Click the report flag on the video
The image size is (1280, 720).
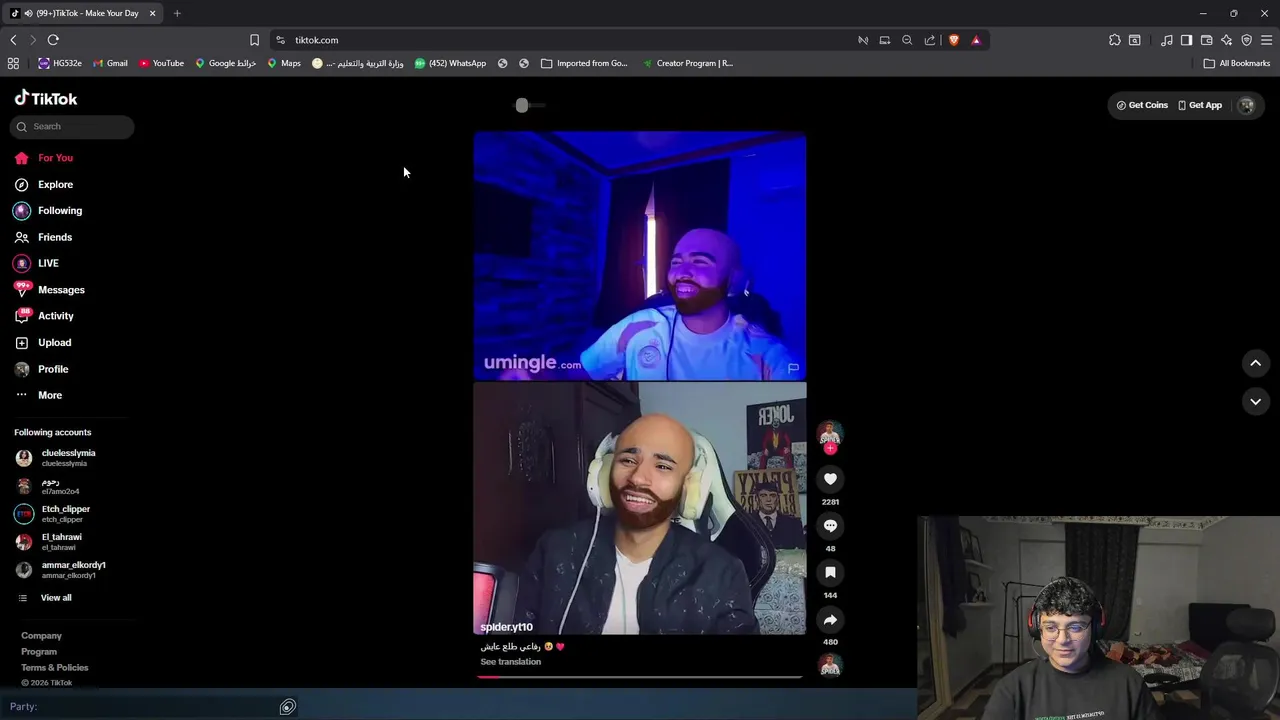(x=793, y=368)
